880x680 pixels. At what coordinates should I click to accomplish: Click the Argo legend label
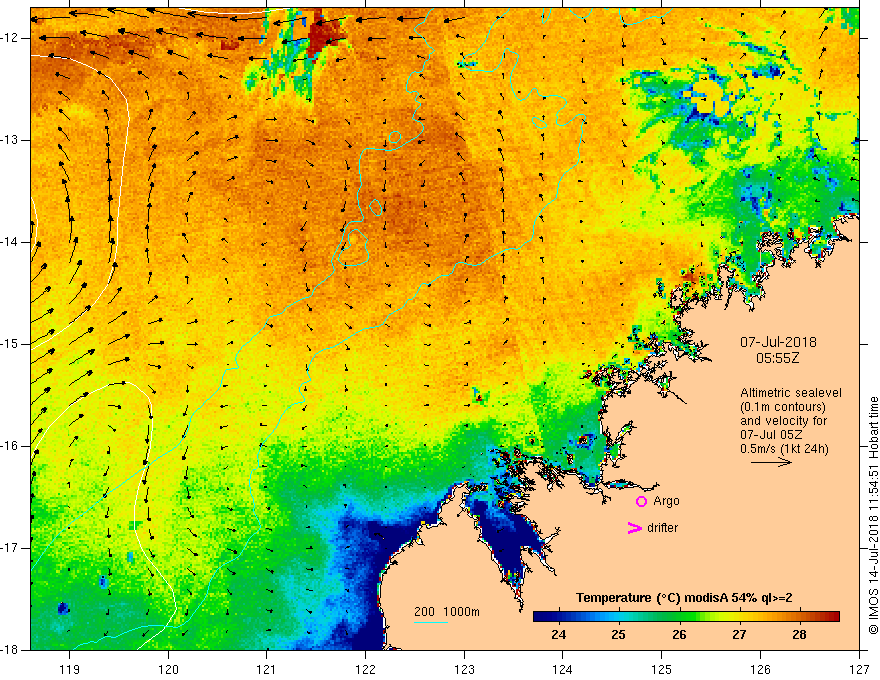click(x=666, y=501)
